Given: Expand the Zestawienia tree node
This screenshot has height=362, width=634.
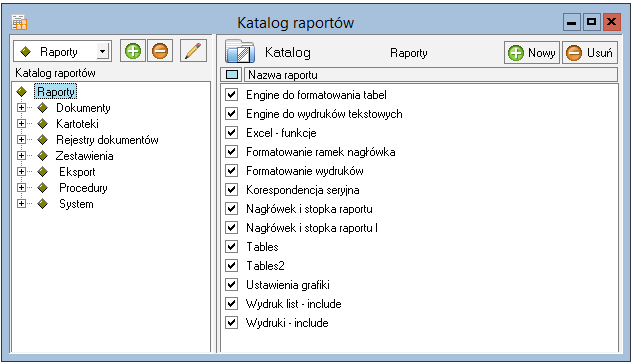Looking at the screenshot, I should (21, 155).
